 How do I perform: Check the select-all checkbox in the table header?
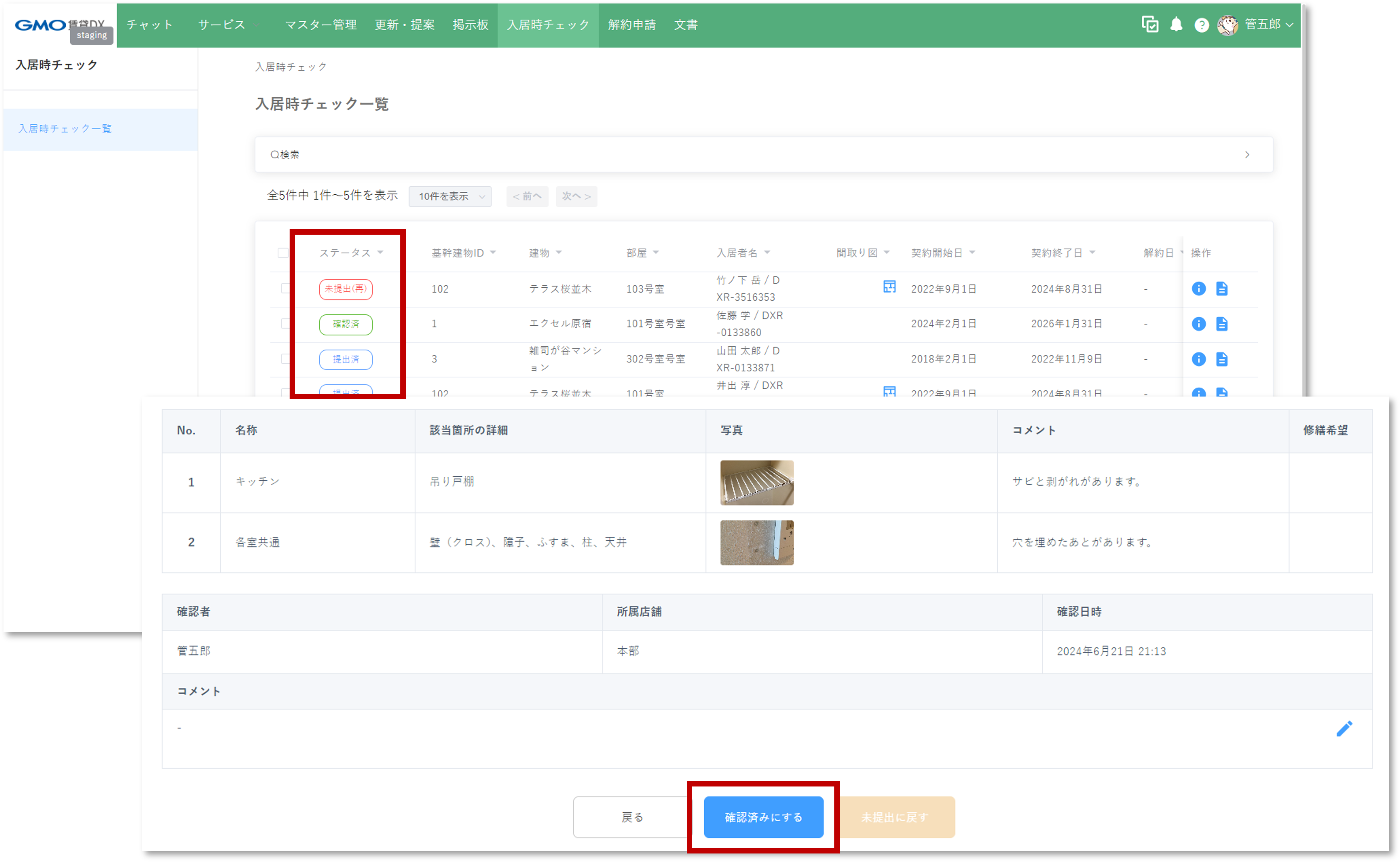coord(283,252)
